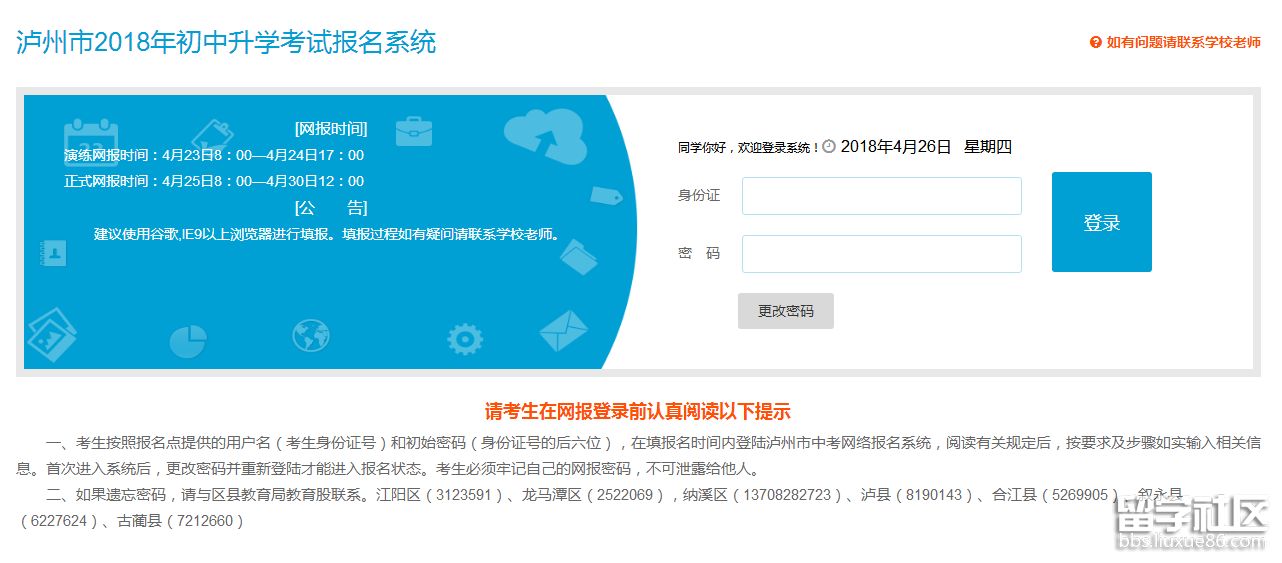
Task: Click the 泸州市2018年初中升学考试报名系统 page title
Action: click(x=226, y=43)
